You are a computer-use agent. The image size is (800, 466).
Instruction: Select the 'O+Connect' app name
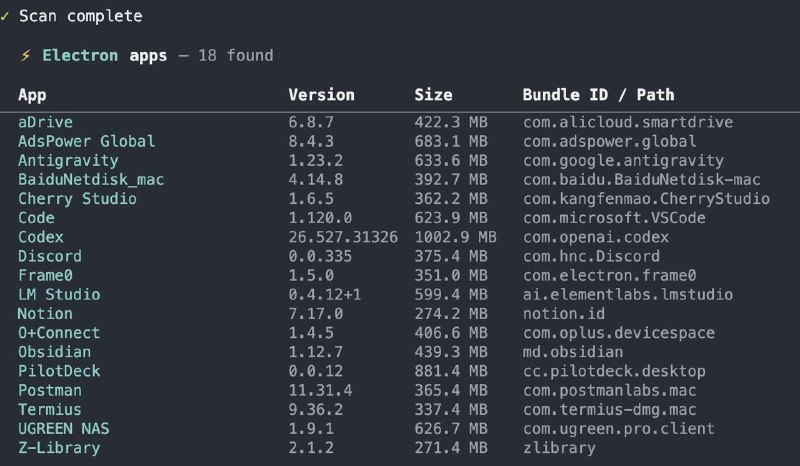(x=59, y=333)
